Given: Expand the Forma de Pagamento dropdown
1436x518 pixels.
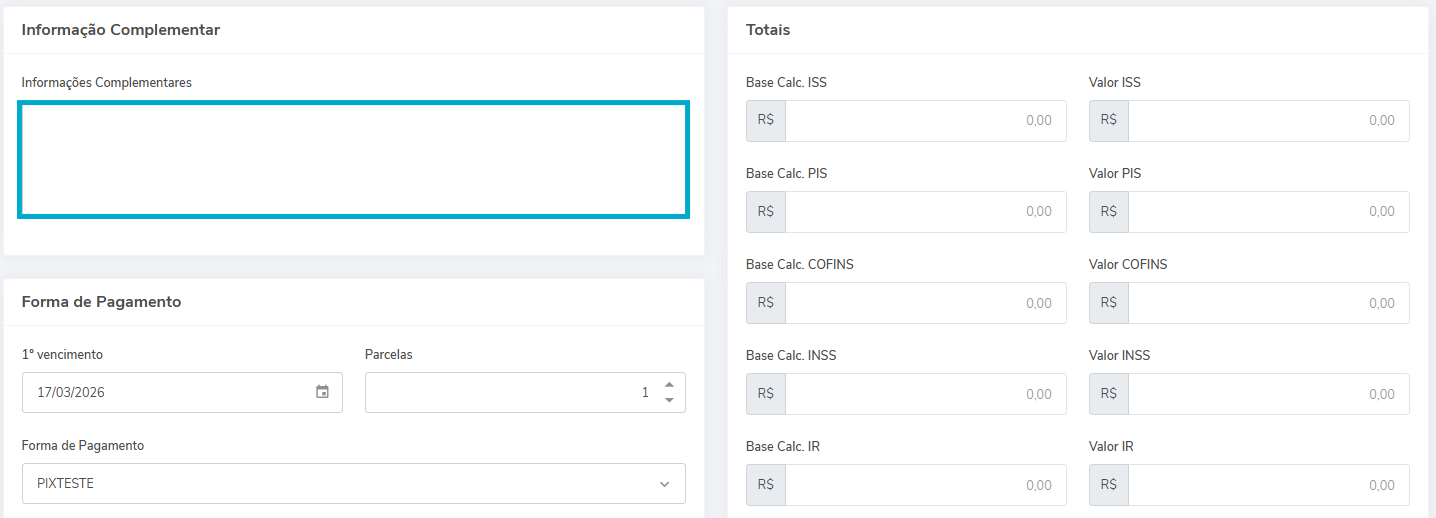Looking at the screenshot, I should (x=664, y=484).
